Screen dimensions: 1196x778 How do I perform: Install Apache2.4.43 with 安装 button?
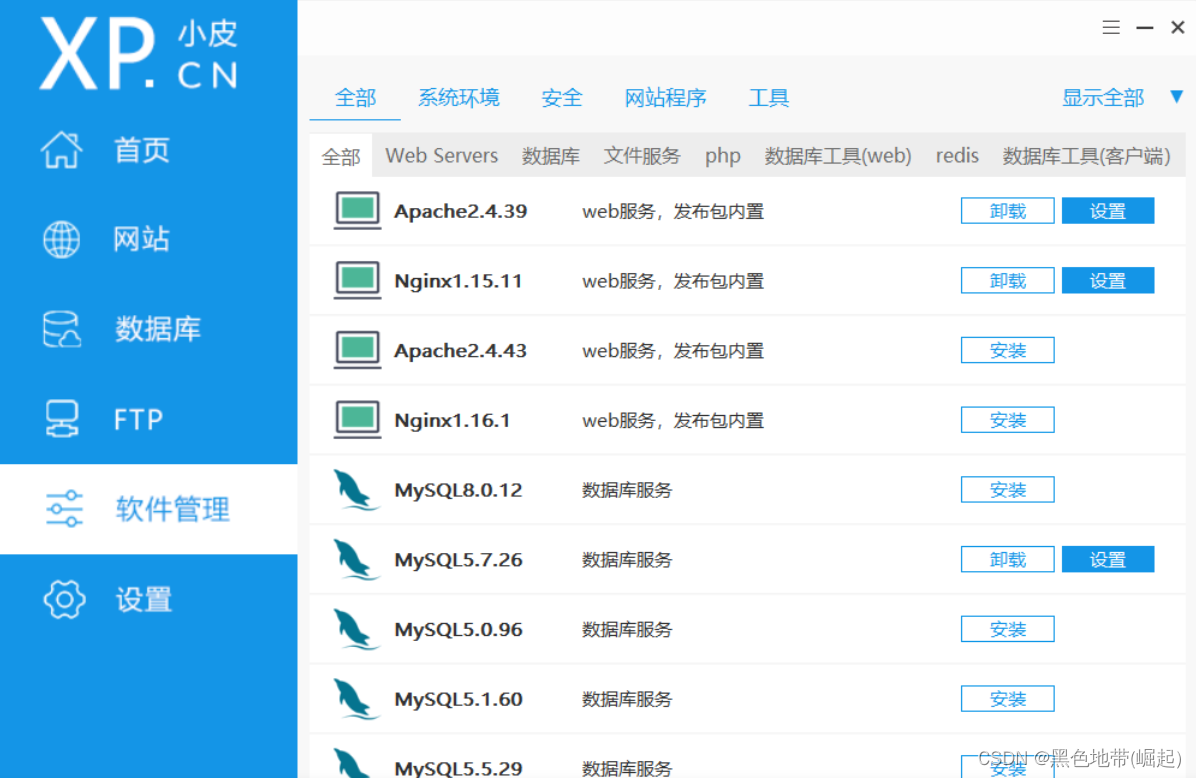[1008, 350]
